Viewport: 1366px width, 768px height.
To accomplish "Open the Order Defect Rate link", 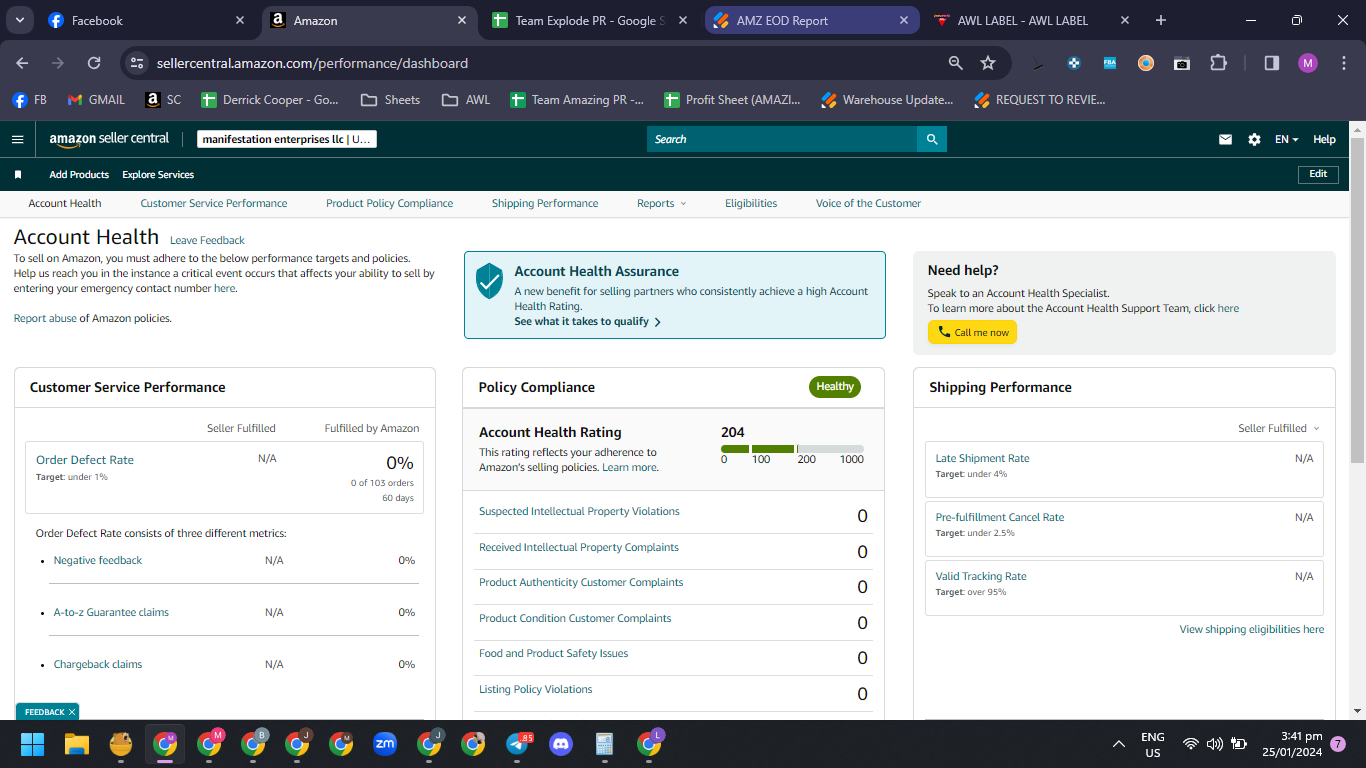I will pyautogui.click(x=85, y=460).
